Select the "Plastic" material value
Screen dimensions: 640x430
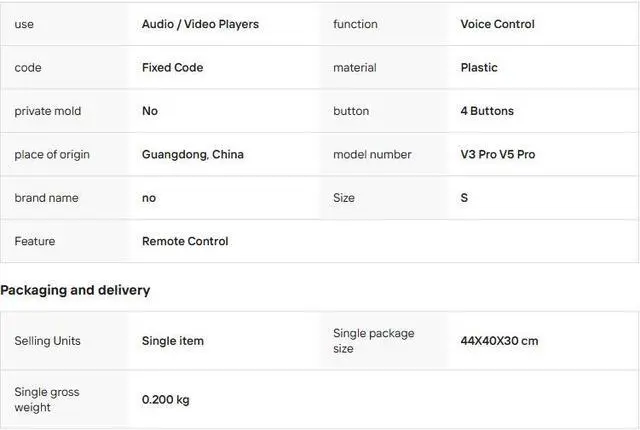coord(478,68)
